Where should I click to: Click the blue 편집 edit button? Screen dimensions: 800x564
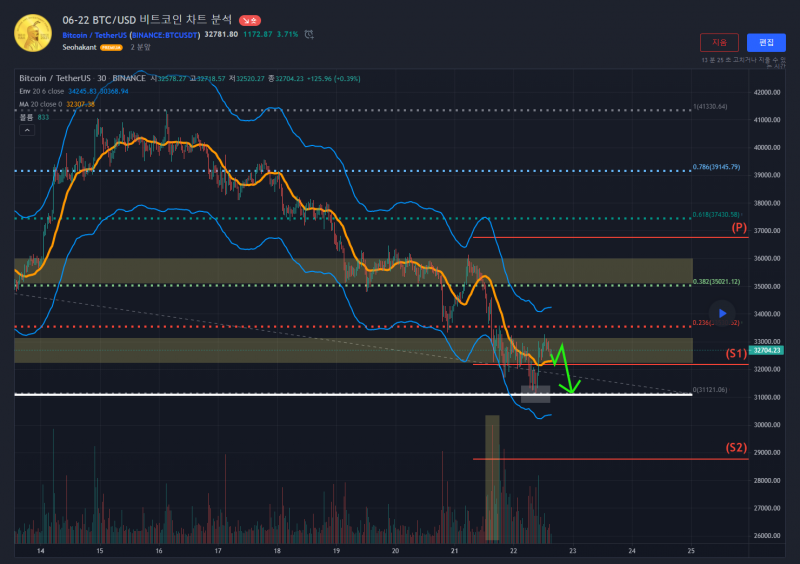point(766,42)
